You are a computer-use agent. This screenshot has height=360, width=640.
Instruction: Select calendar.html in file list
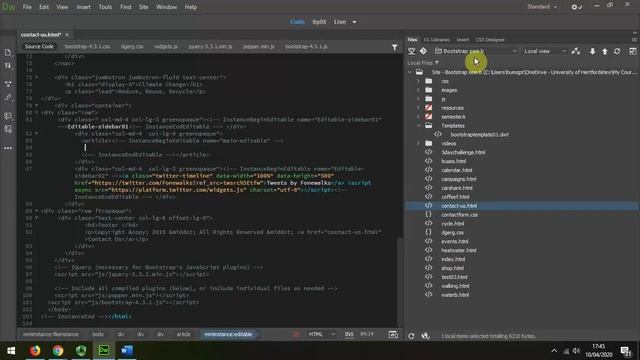[456, 170]
